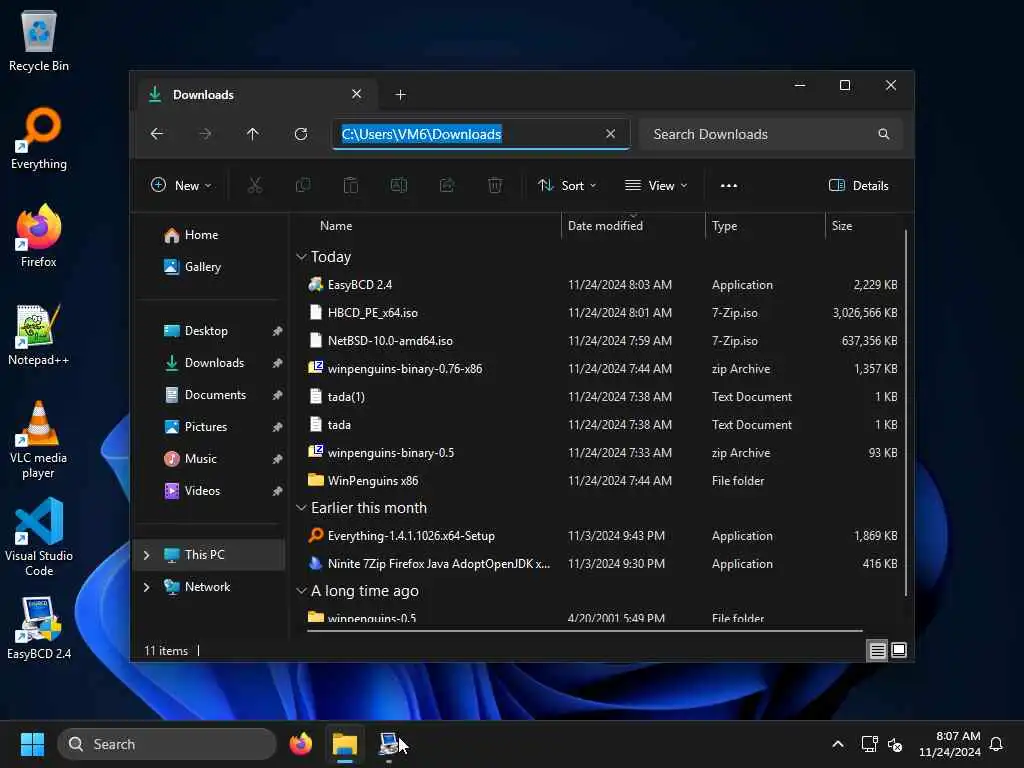Click the Rename icon in toolbar

(x=398, y=185)
